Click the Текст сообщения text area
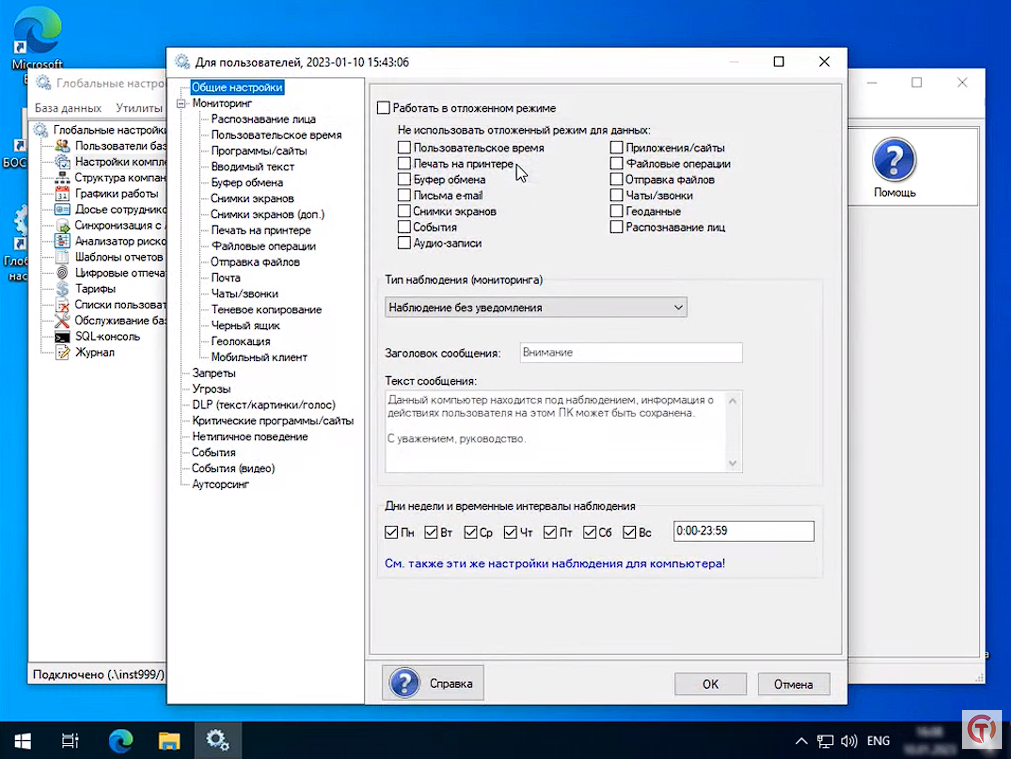Viewport: 1011px width, 759px height. 564,431
